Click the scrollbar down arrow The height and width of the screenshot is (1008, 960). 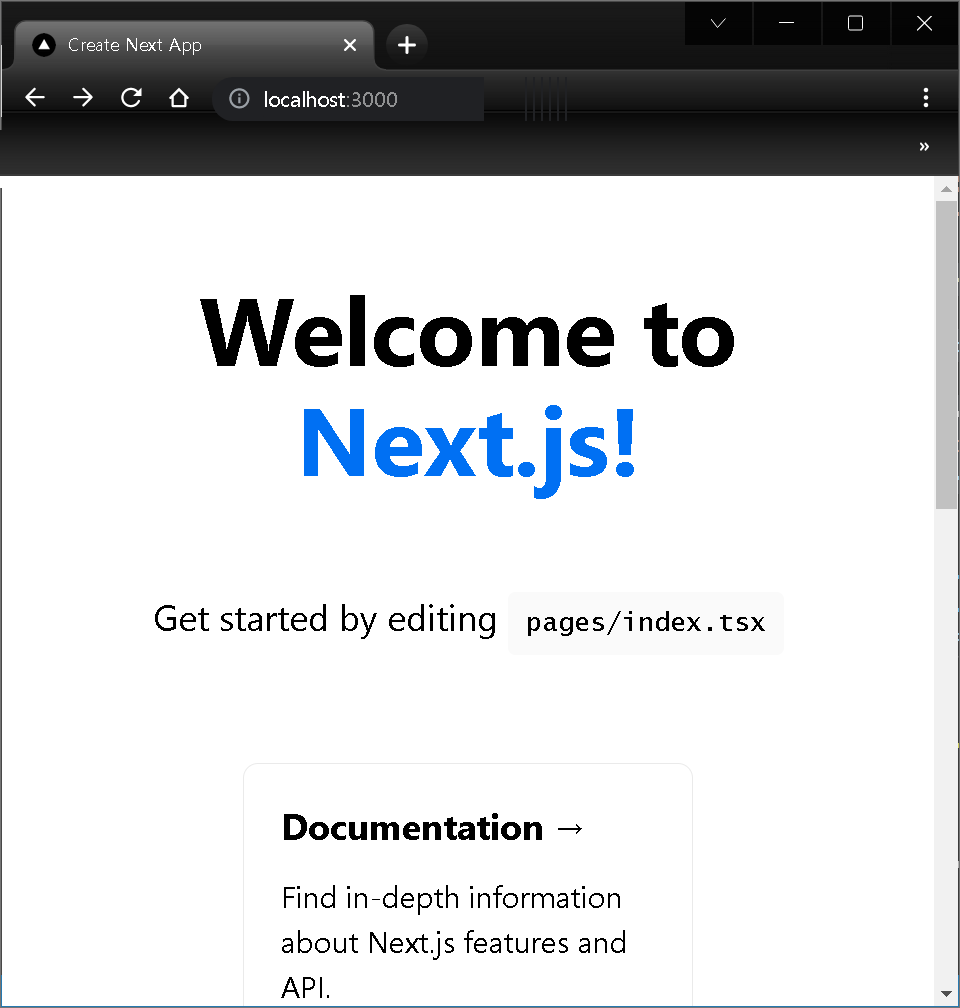[x=946, y=994]
